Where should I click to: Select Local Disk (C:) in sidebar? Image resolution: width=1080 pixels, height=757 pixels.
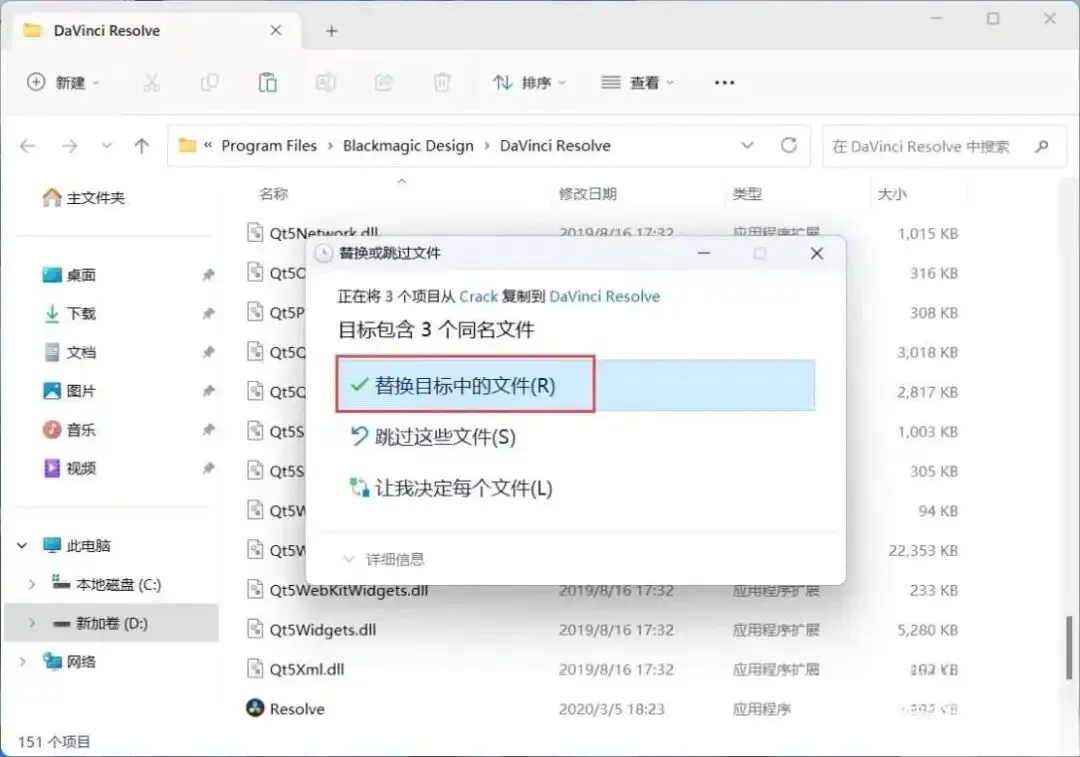[107, 584]
